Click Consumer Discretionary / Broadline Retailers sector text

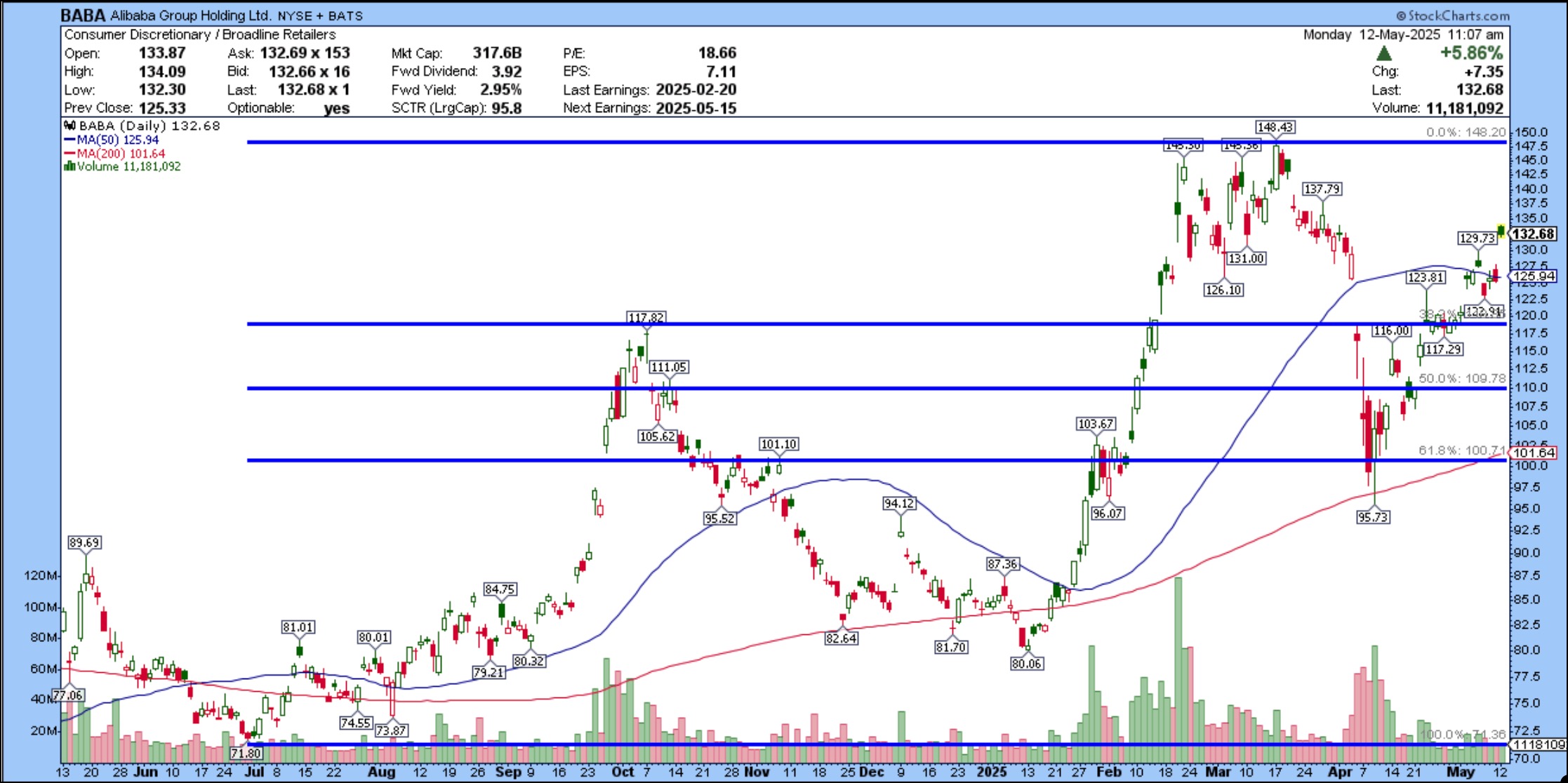tap(200, 34)
